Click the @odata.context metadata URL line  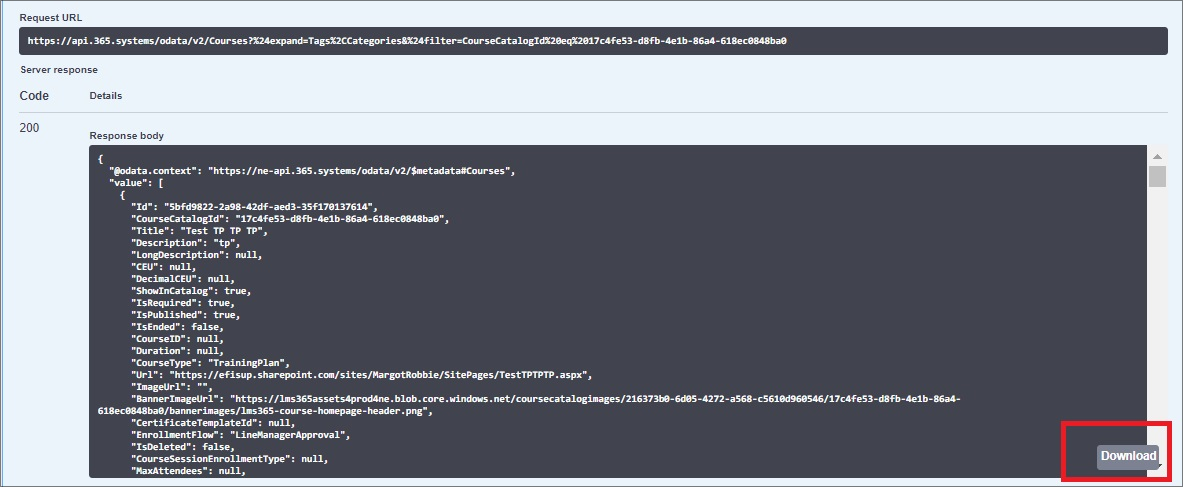coord(312,171)
